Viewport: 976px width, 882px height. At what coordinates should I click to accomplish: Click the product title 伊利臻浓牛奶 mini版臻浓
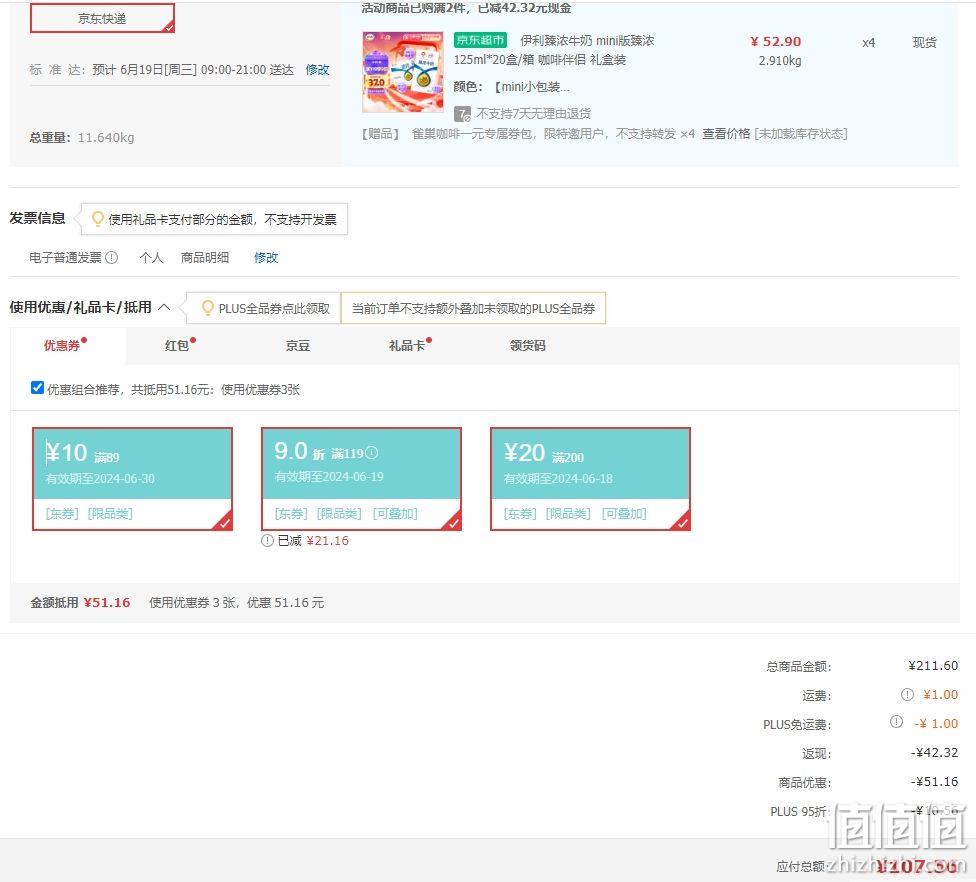(587, 41)
